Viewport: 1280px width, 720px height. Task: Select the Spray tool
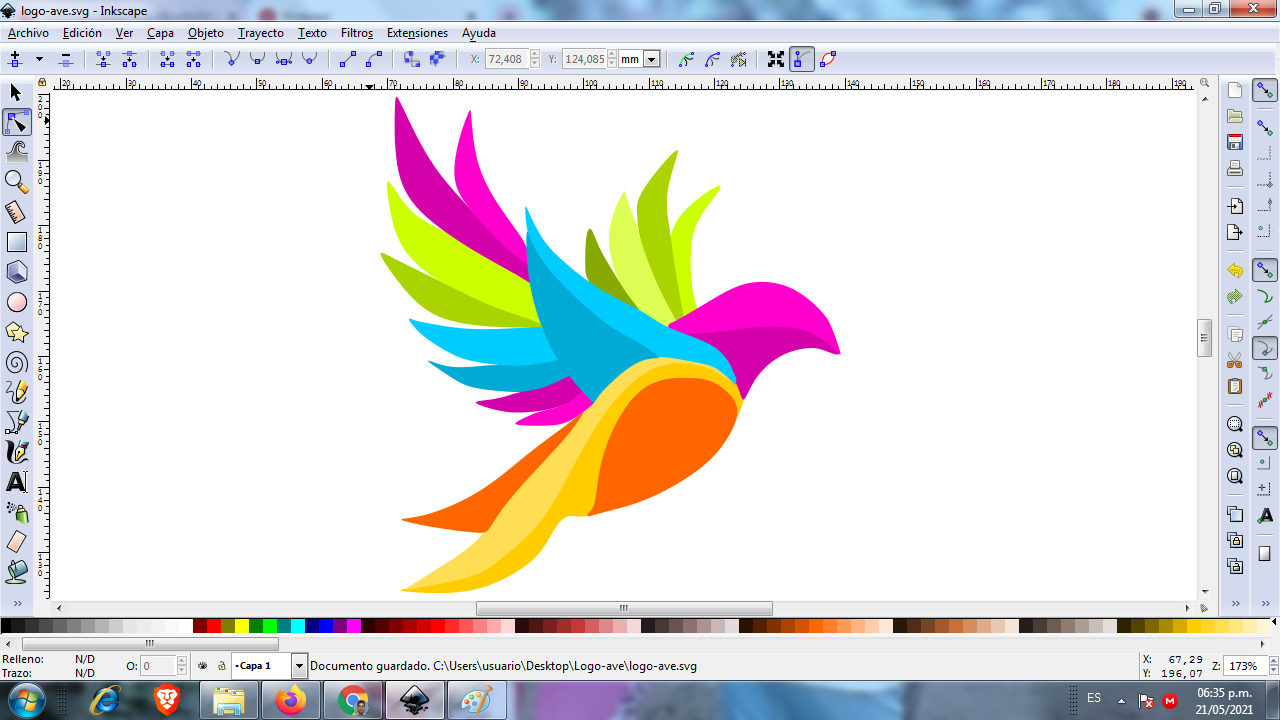[x=16, y=512]
